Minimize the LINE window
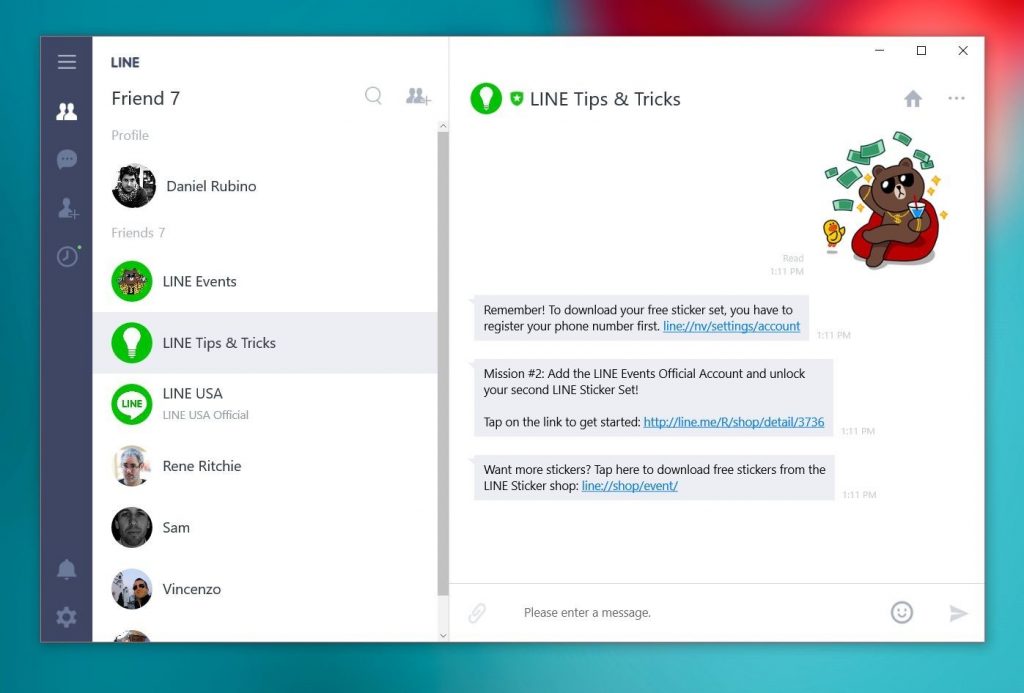The image size is (1024, 693). (x=880, y=50)
